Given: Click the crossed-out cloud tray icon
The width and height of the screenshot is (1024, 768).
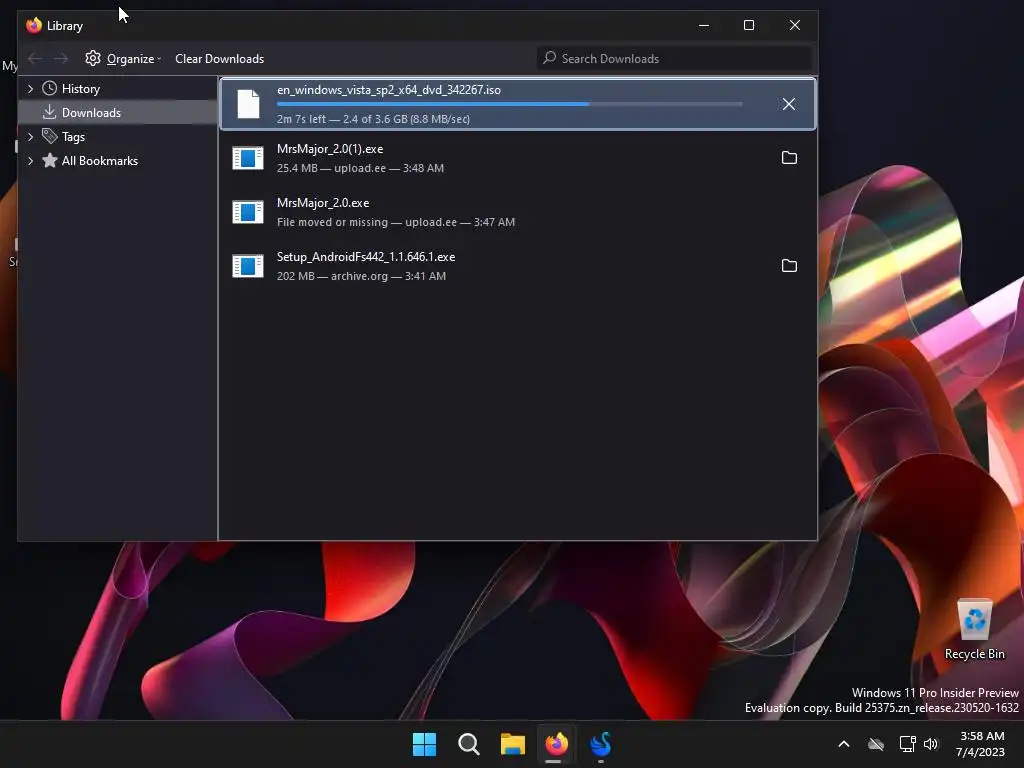Looking at the screenshot, I should [876, 744].
